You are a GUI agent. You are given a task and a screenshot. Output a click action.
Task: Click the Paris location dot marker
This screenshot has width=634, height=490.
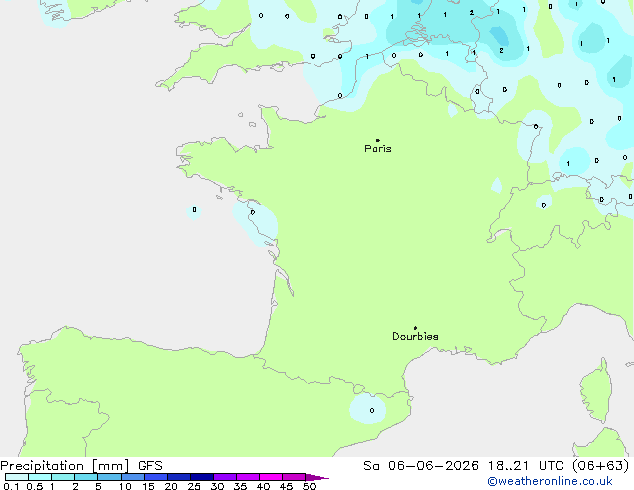pyautogui.click(x=378, y=140)
